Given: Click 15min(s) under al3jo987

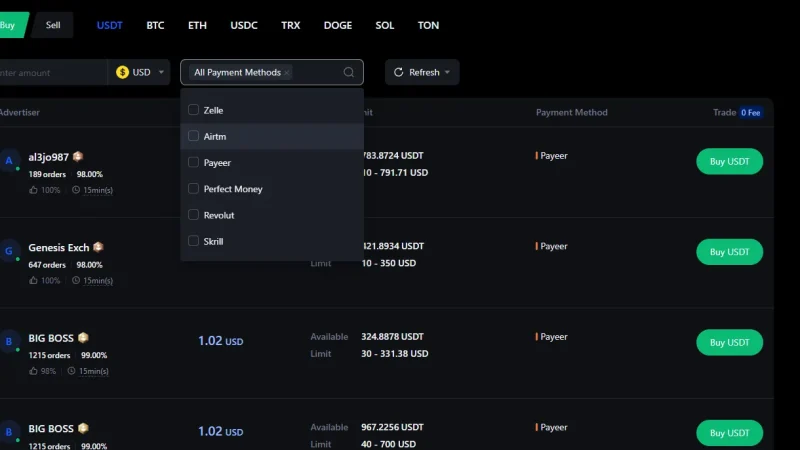Looking at the screenshot, I should 98,190.
